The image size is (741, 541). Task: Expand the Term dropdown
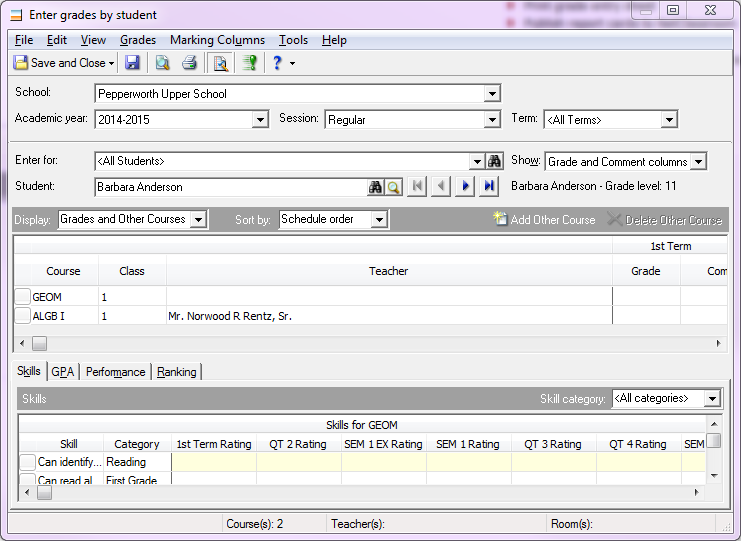point(669,120)
